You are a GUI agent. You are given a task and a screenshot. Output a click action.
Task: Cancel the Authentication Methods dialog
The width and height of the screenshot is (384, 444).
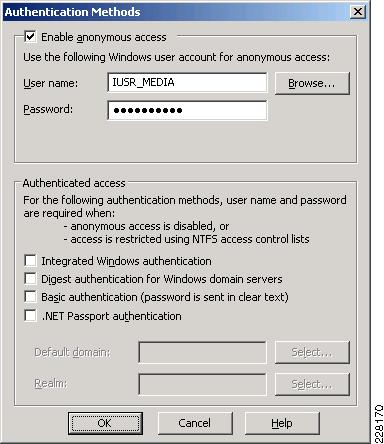[195, 423]
